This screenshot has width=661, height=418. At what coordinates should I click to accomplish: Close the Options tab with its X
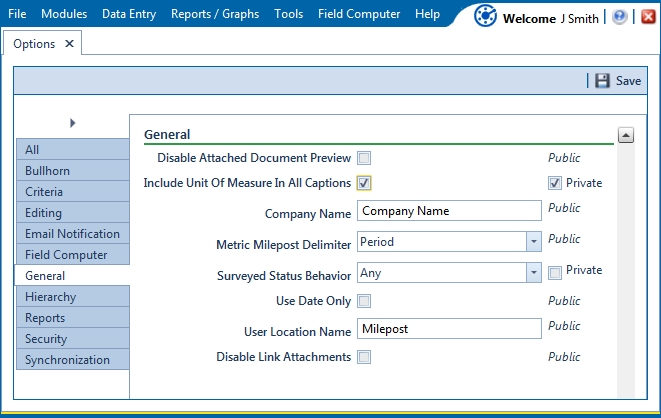click(x=70, y=43)
